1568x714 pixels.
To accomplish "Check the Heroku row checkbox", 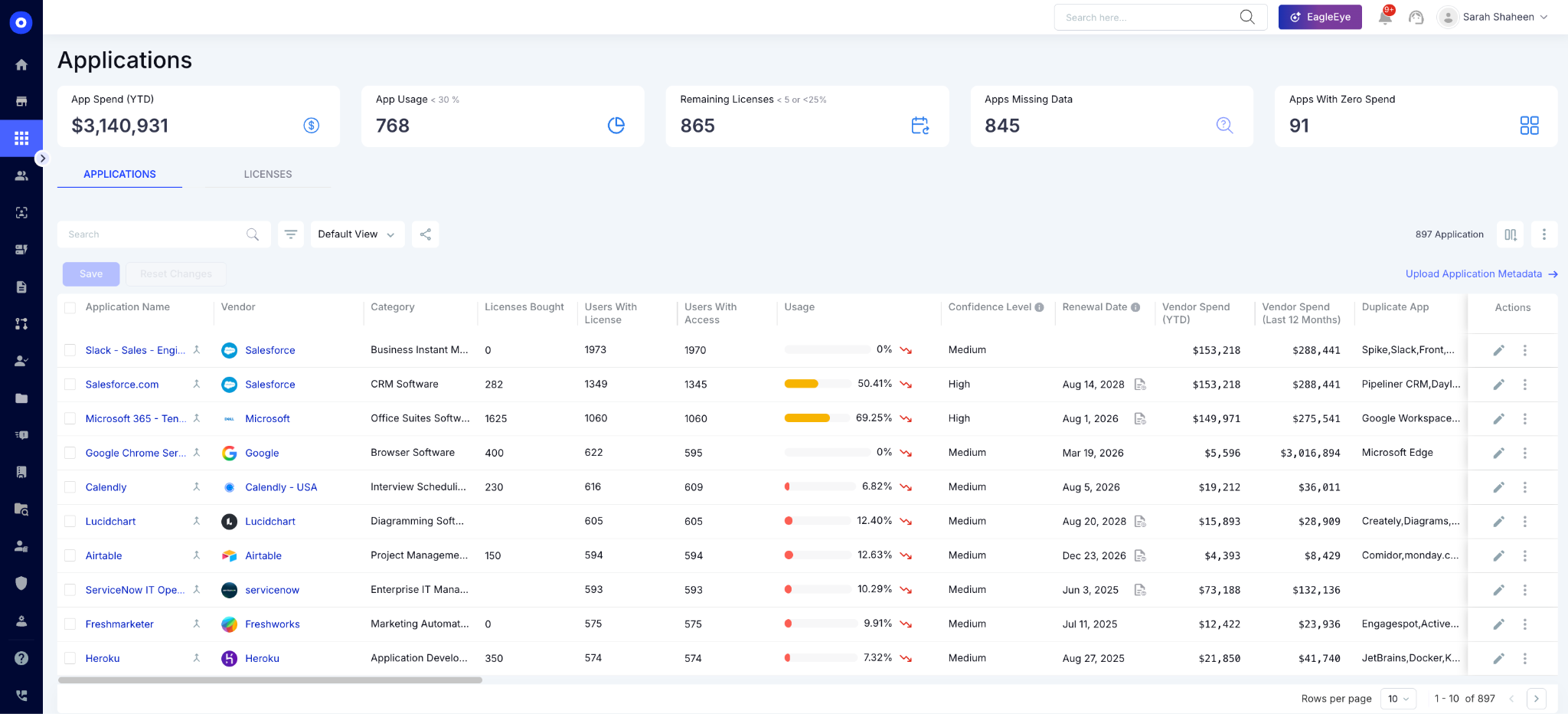I will (70, 659).
